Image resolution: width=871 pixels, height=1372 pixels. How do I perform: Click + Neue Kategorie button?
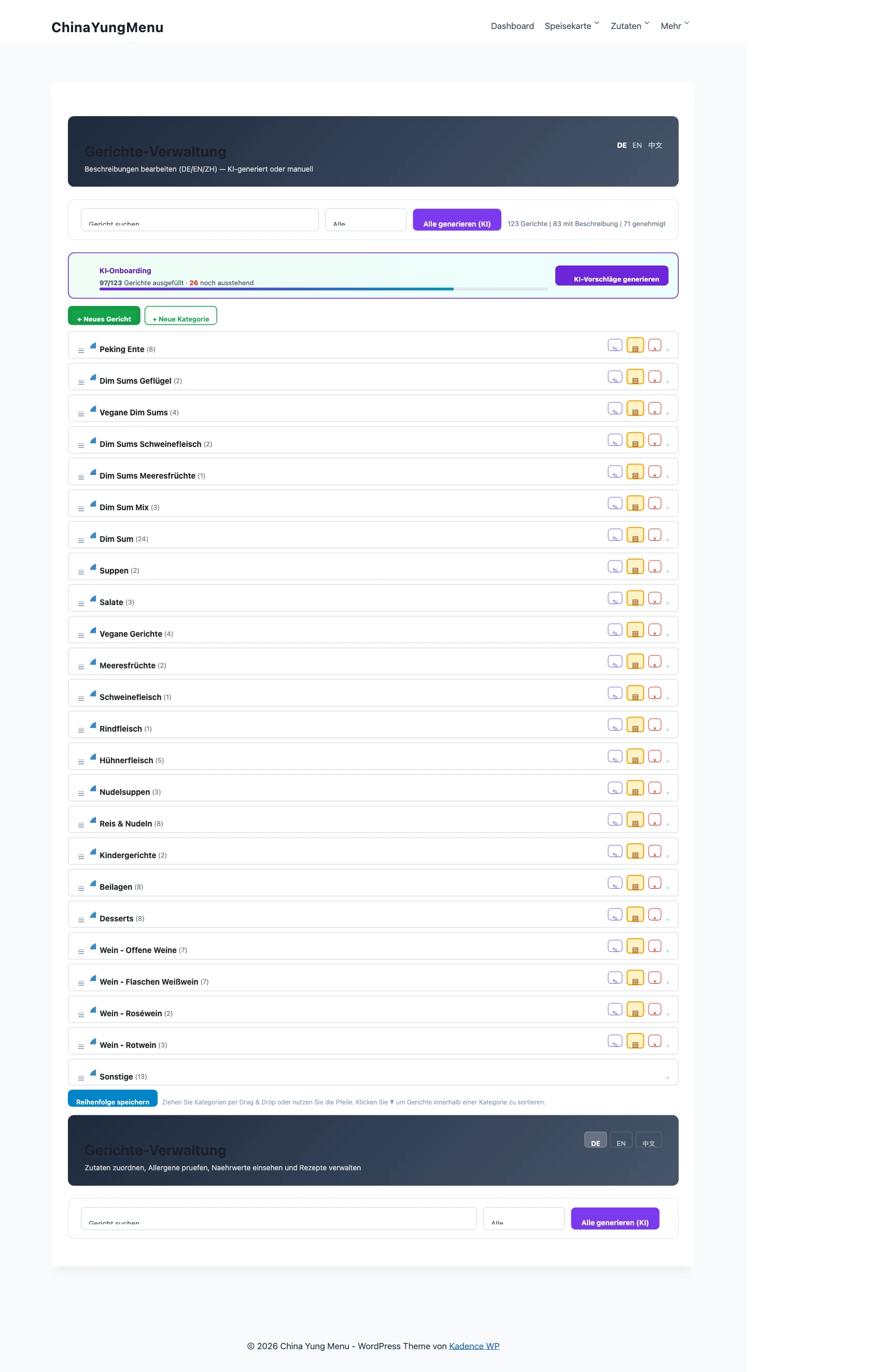point(180,316)
